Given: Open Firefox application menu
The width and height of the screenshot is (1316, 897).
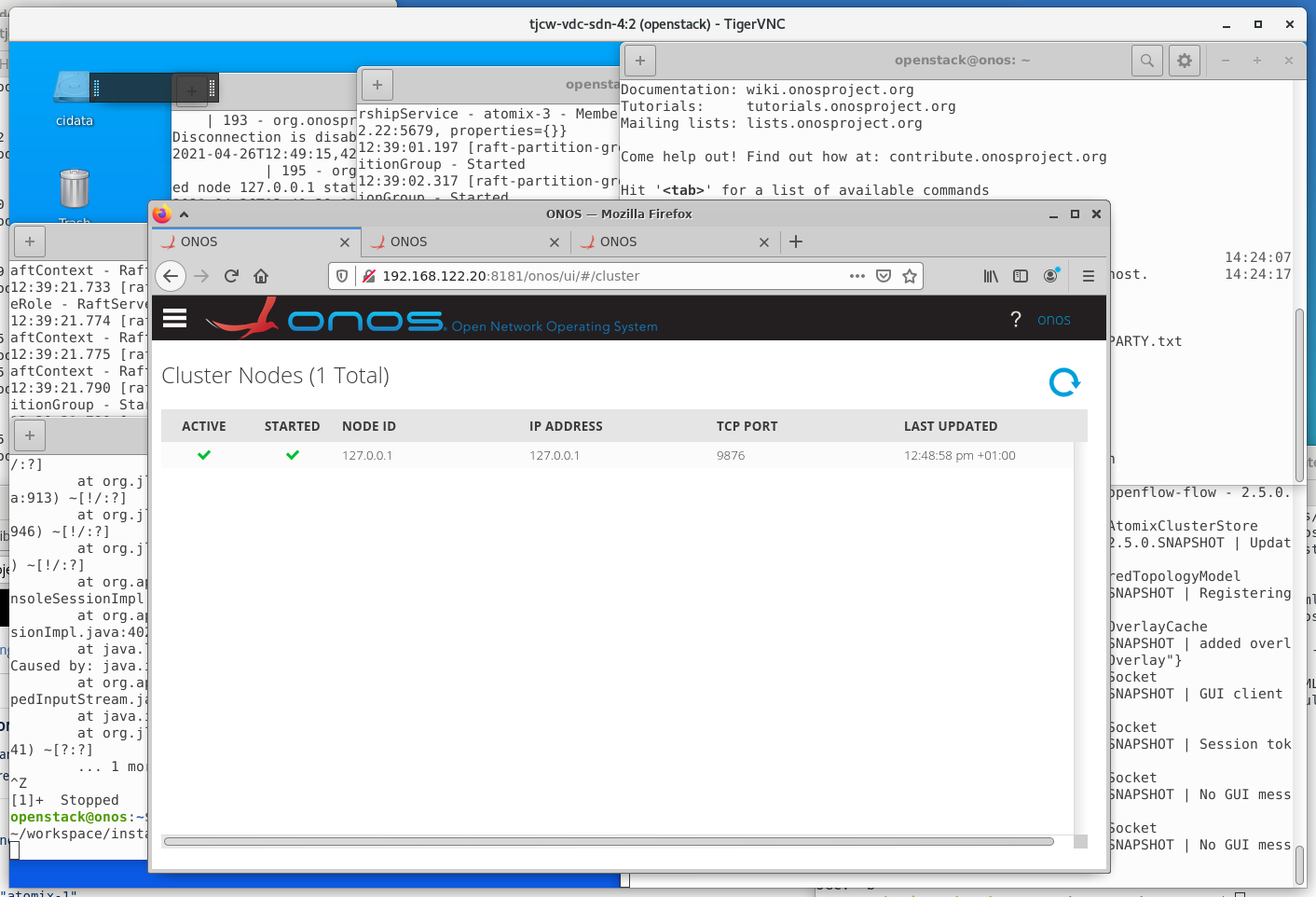Looking at the screenshot, I should (x=1088, y=276).
